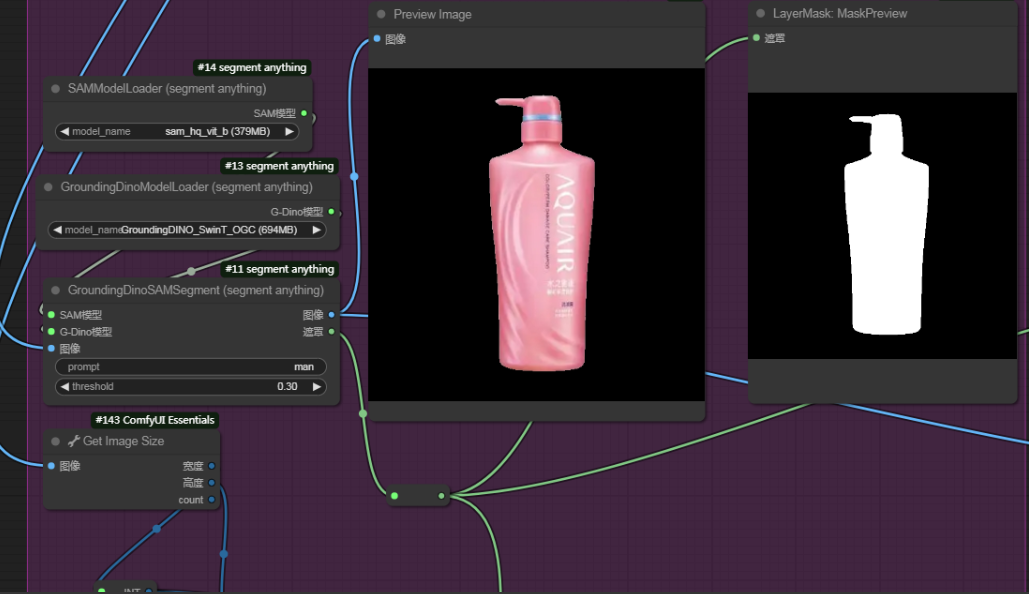1029x594 pixels.
Task: Select the Get Image Size node title
Action: pos(123,441)
